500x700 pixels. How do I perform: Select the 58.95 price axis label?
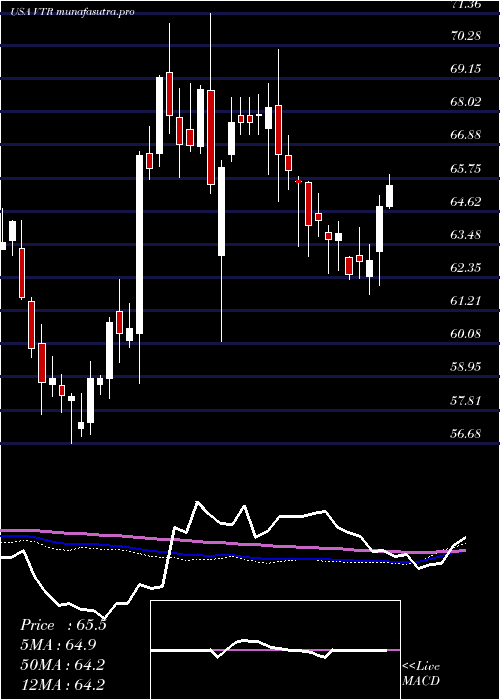466,367
